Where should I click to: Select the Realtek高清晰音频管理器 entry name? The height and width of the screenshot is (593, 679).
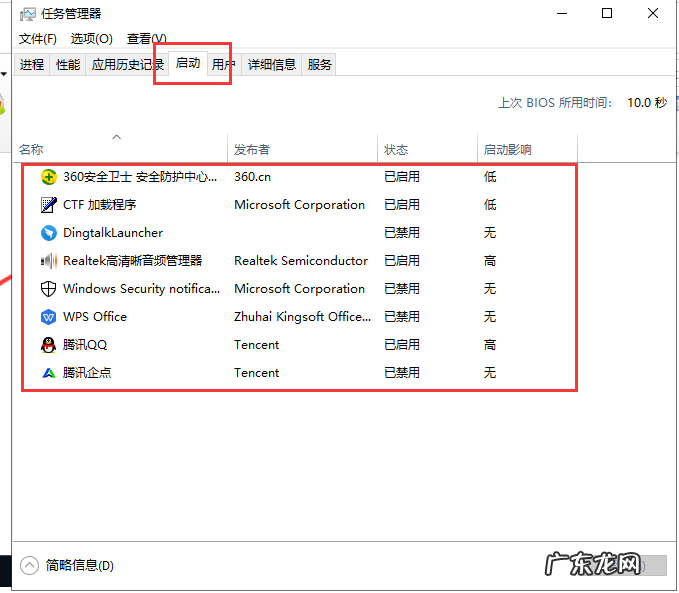click(133, 261)
